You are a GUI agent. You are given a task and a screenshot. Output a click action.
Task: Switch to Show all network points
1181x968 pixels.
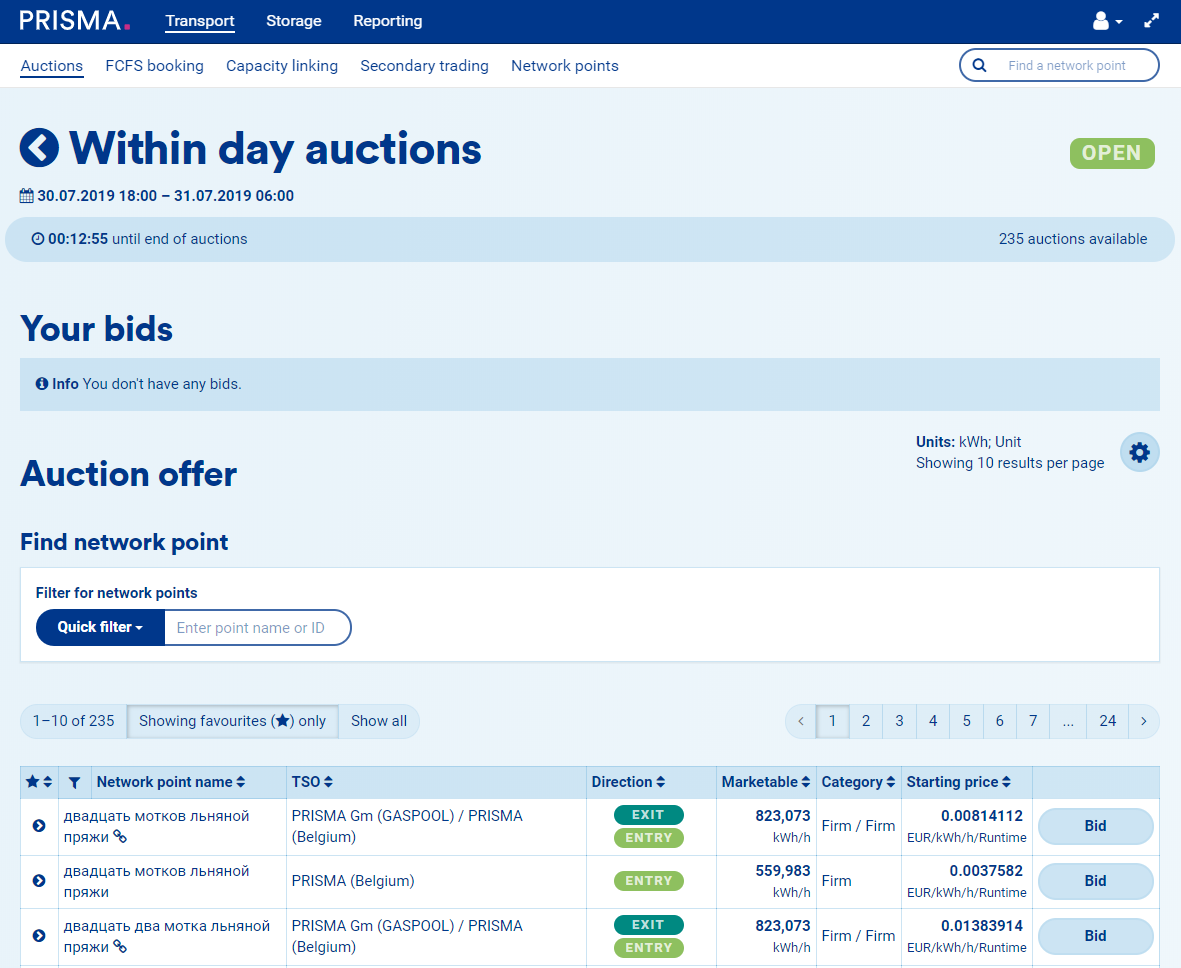pos(379,721)
